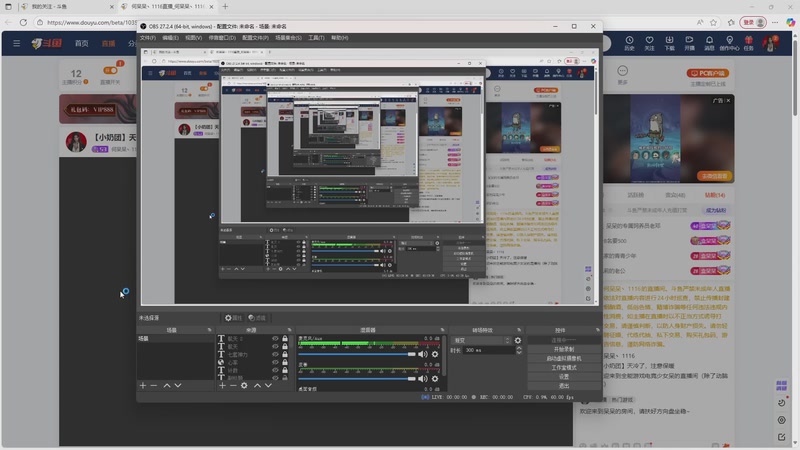The height and width of the screenshot is (450, 800).
Task: Open OBS 停靠窗口(D) menu
Action: pos(222,38)
